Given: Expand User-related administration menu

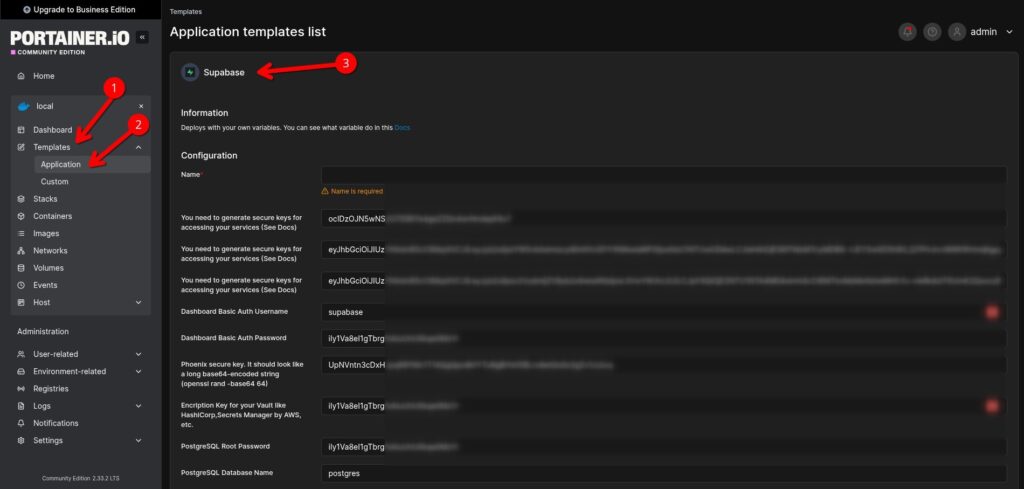Looking at the screenshot, I should pos(138,355).
